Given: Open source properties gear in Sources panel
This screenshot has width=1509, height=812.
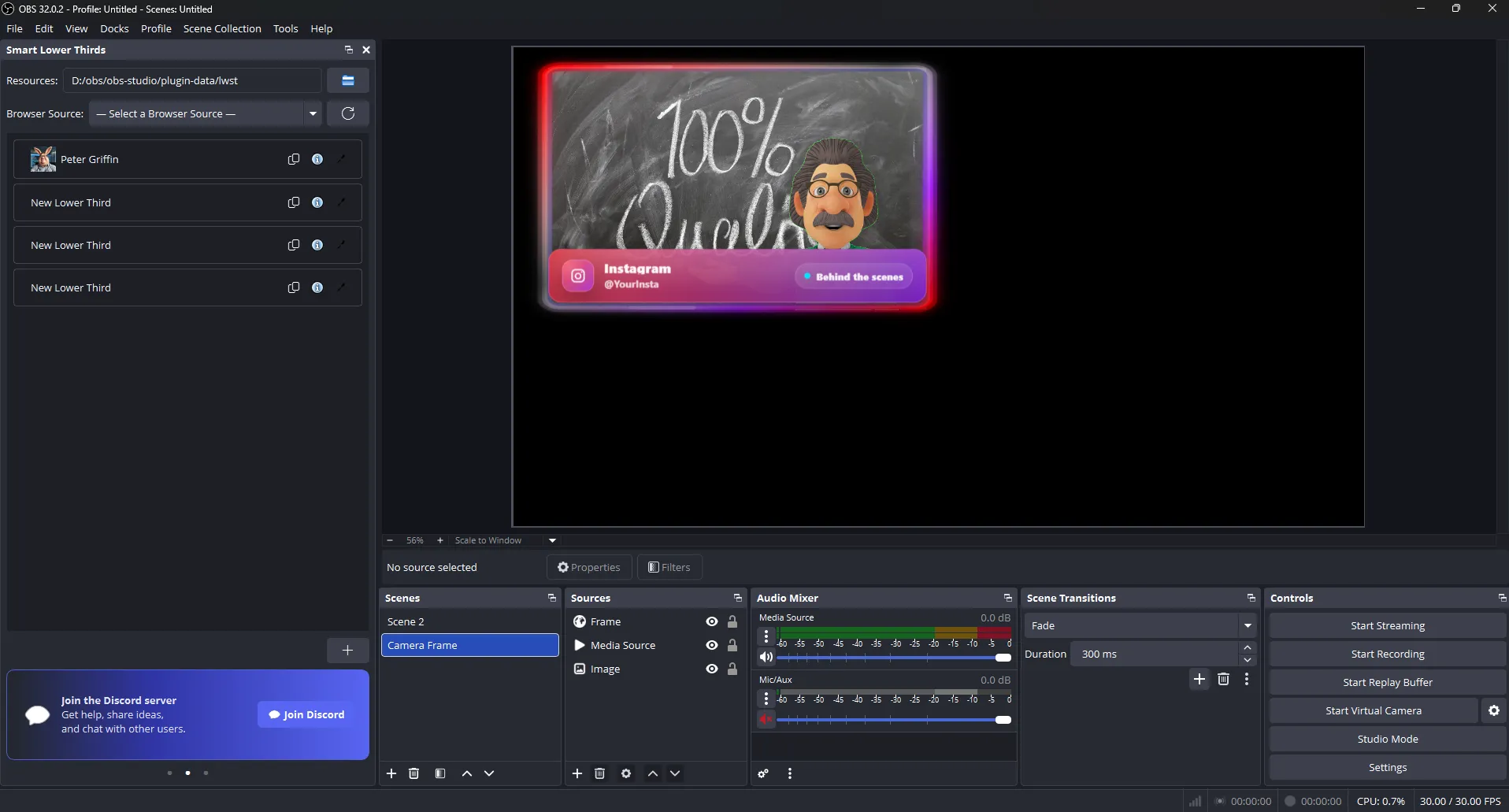Looking at the screenshot, I should 625,773.
